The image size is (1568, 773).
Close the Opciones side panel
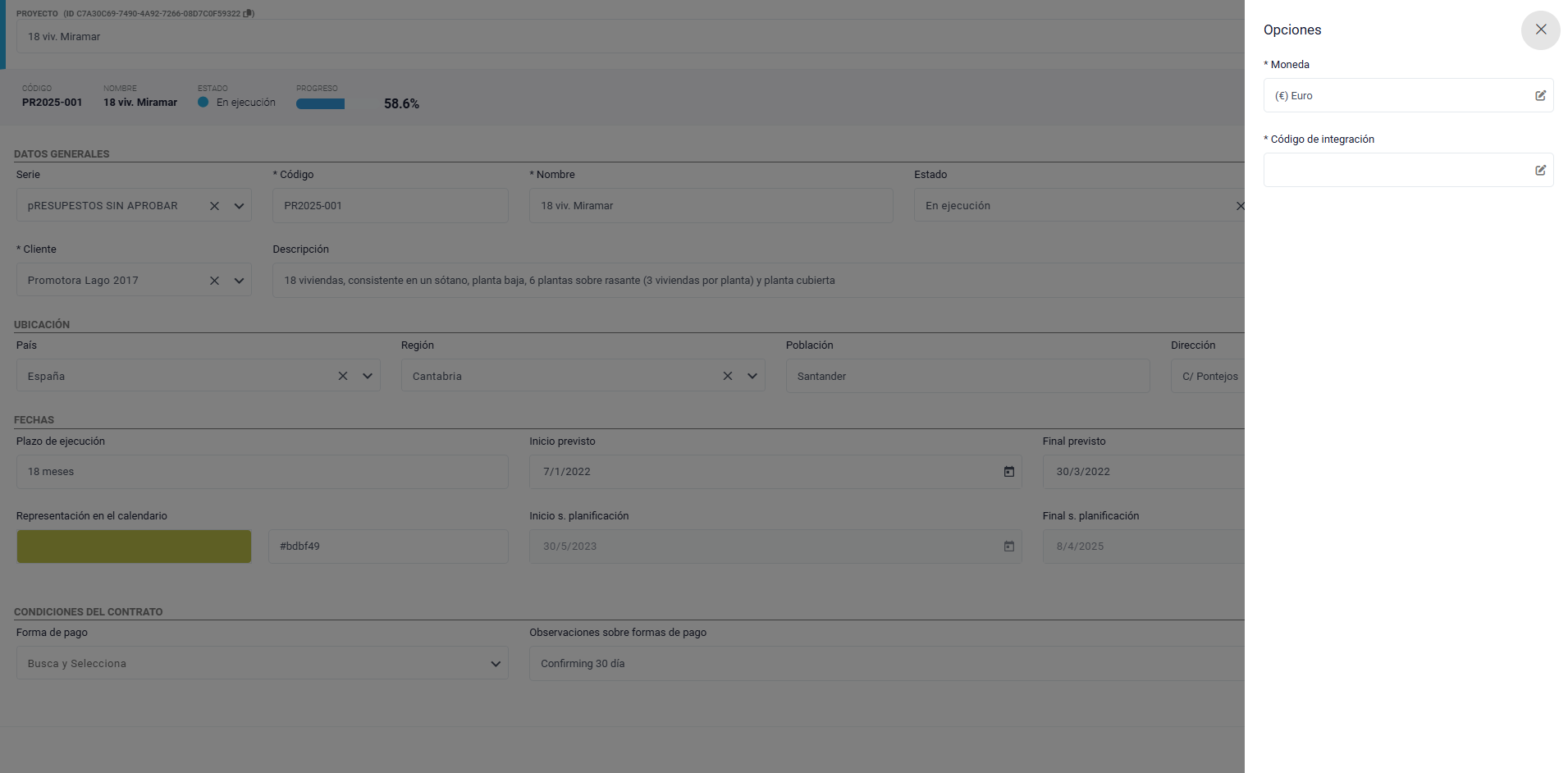(x=1540, y=30)
